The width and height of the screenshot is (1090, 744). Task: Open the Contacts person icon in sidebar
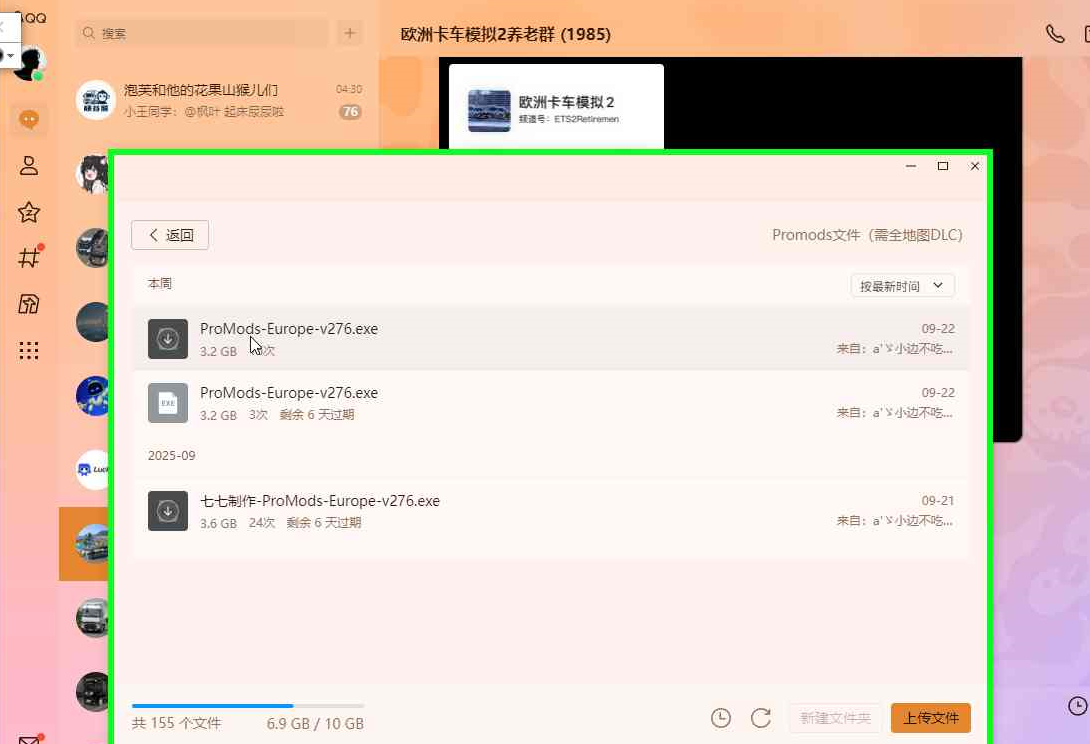coord(29,165)
